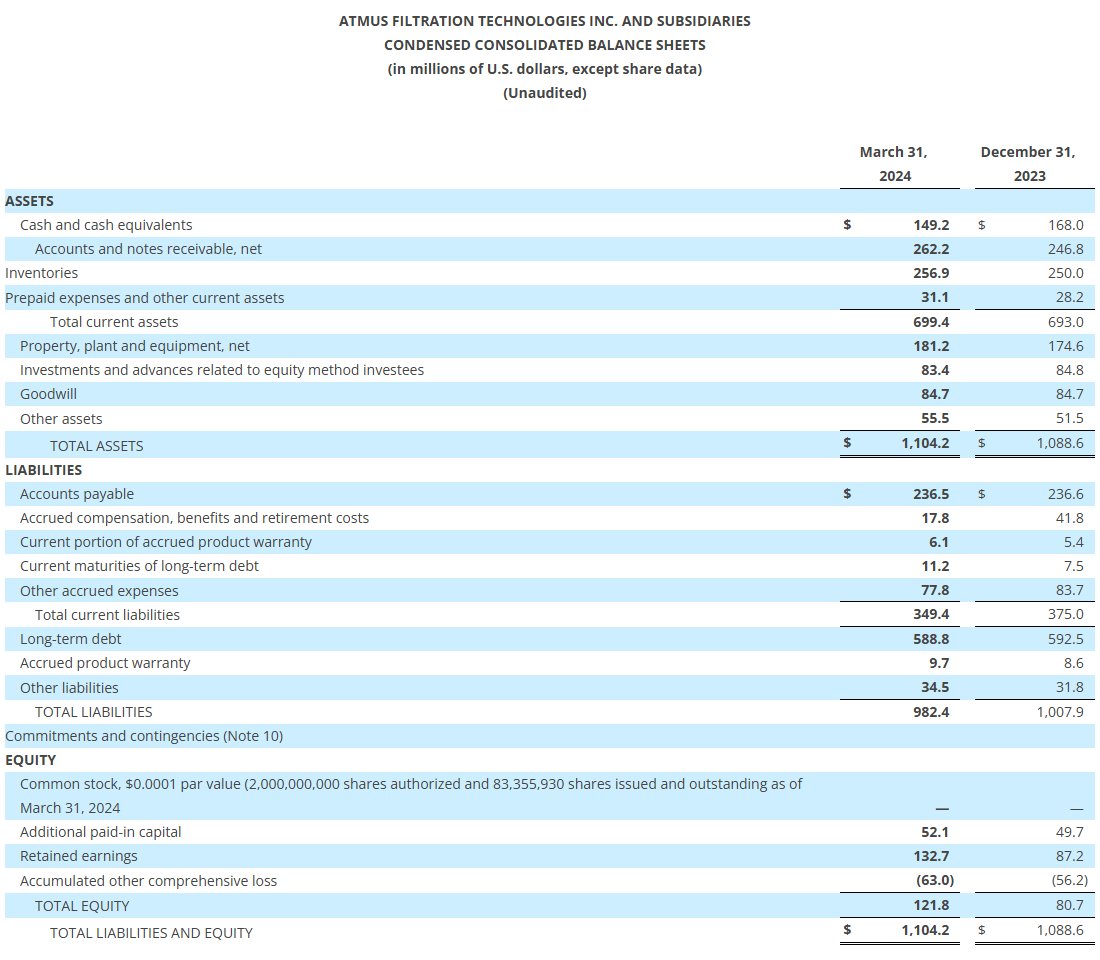
Task: Click the 'December 31, 2023' column header
Action: pos(1028,164)
